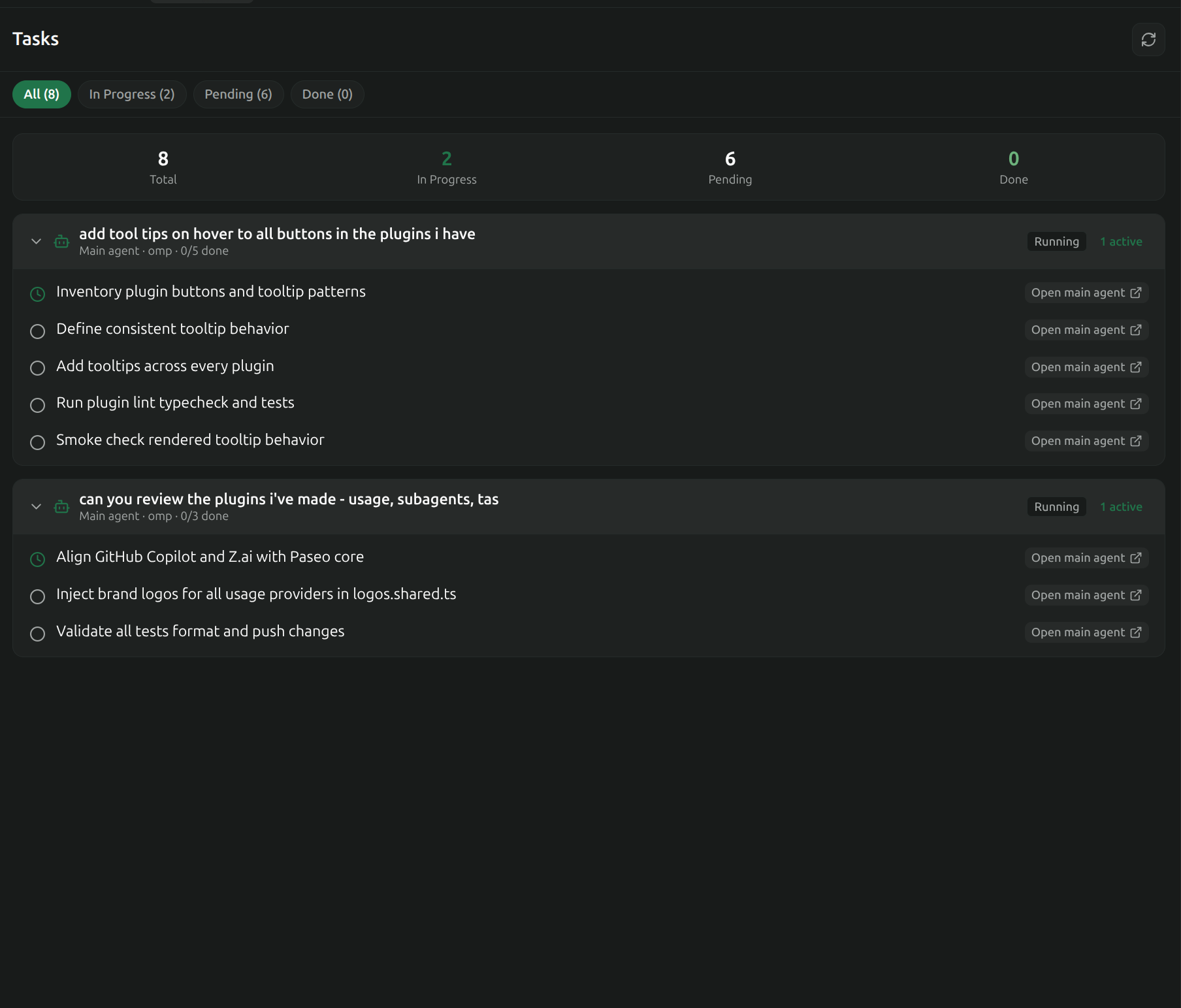
Task: Click Running badge on 'can you review' group
Action: 1056,507
